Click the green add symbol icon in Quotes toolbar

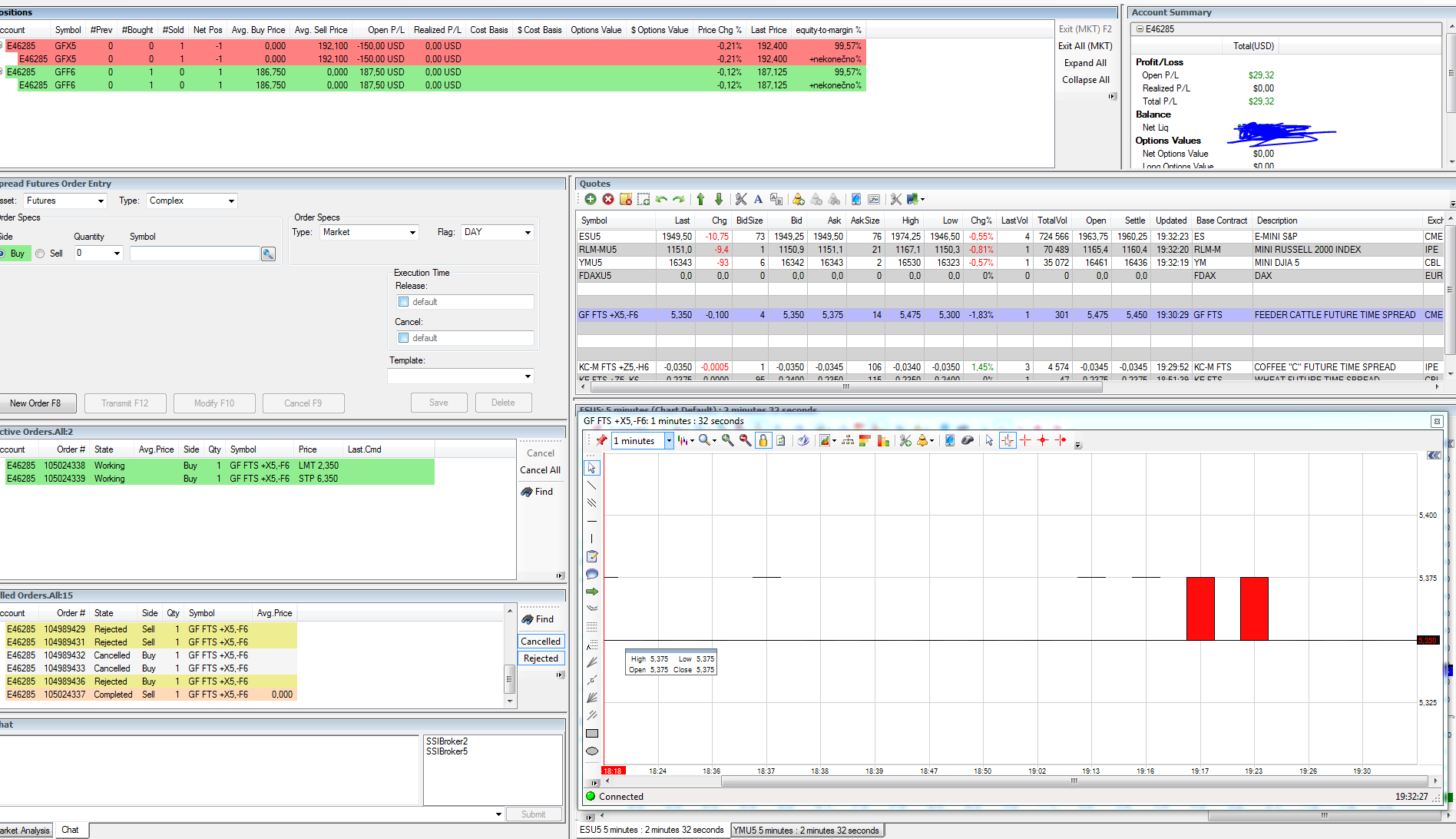coord(591,200)
